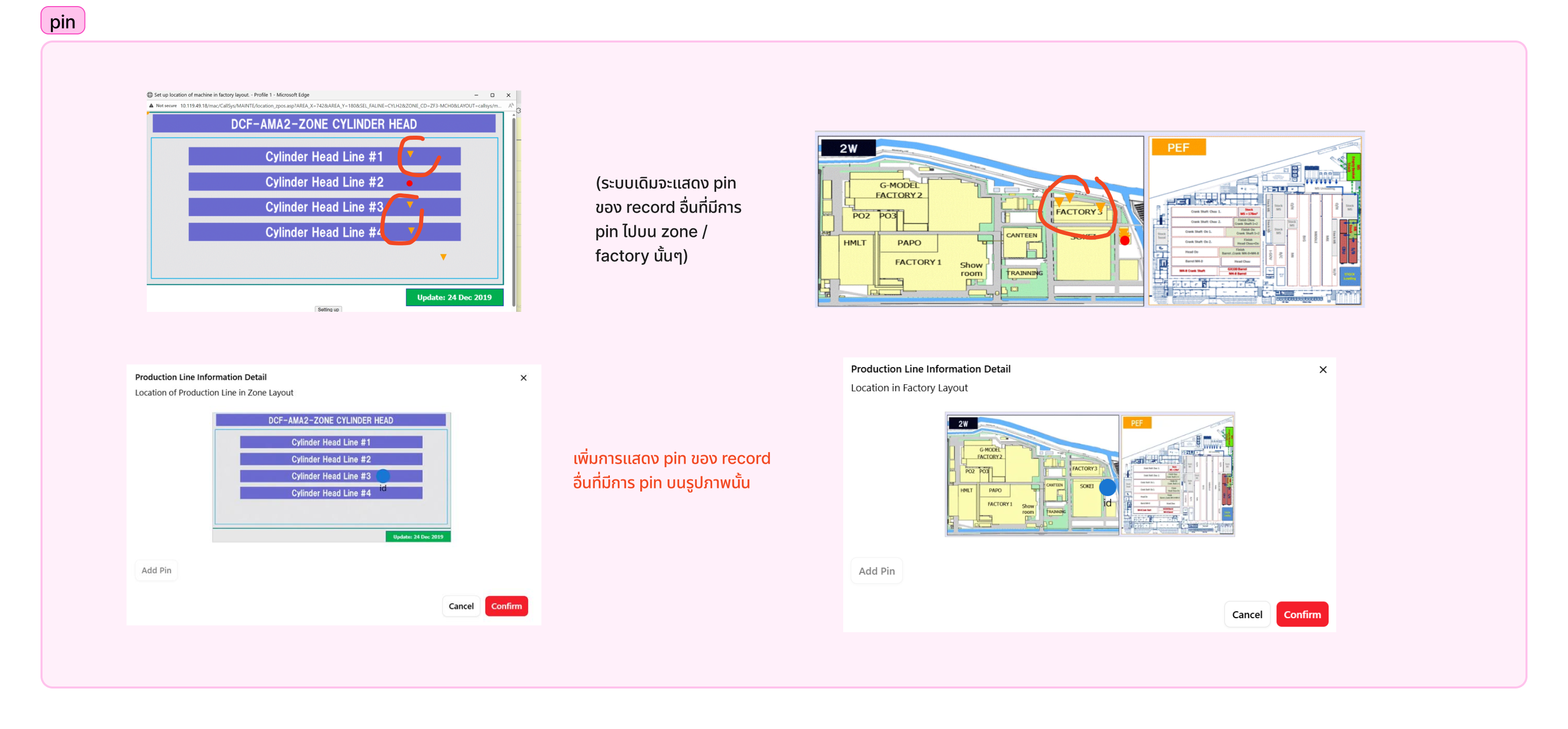
Task: Click the Not secure warning icon in Edge
Action: 151,105
